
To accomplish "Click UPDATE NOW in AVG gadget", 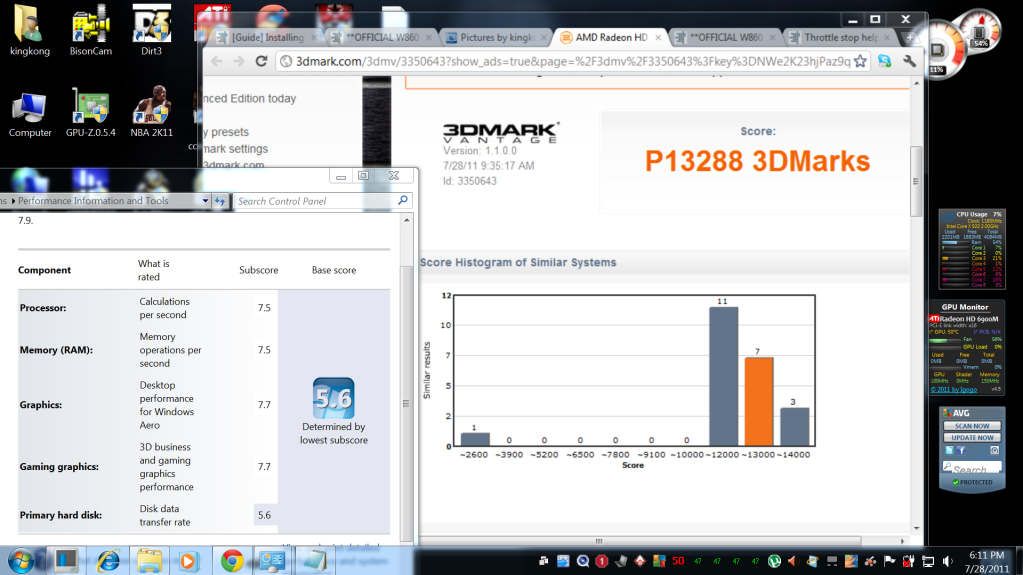I will coord(971,438).
